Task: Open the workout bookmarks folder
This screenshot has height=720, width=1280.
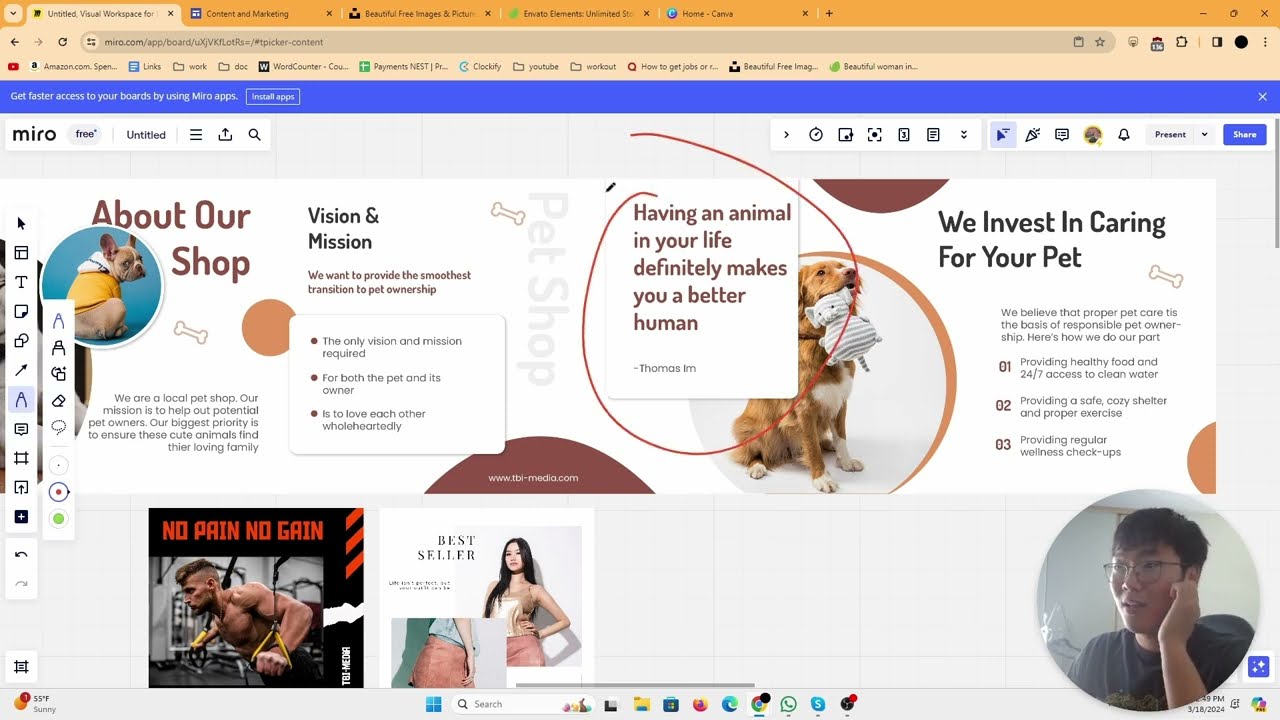Action: (593, 67)
